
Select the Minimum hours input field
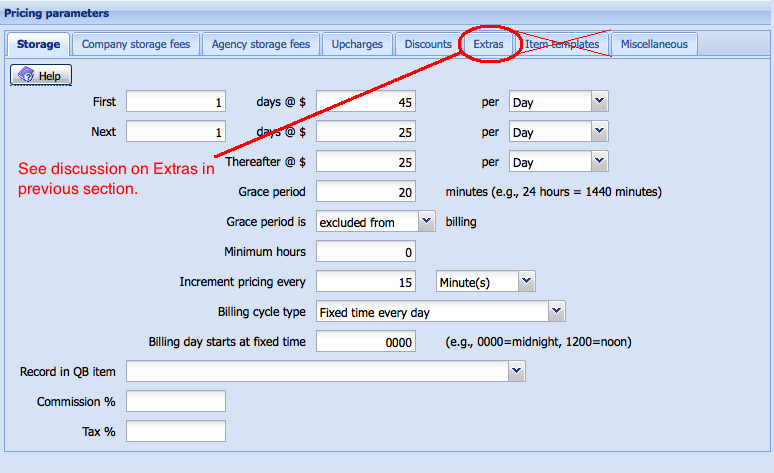tap(366, 252)
